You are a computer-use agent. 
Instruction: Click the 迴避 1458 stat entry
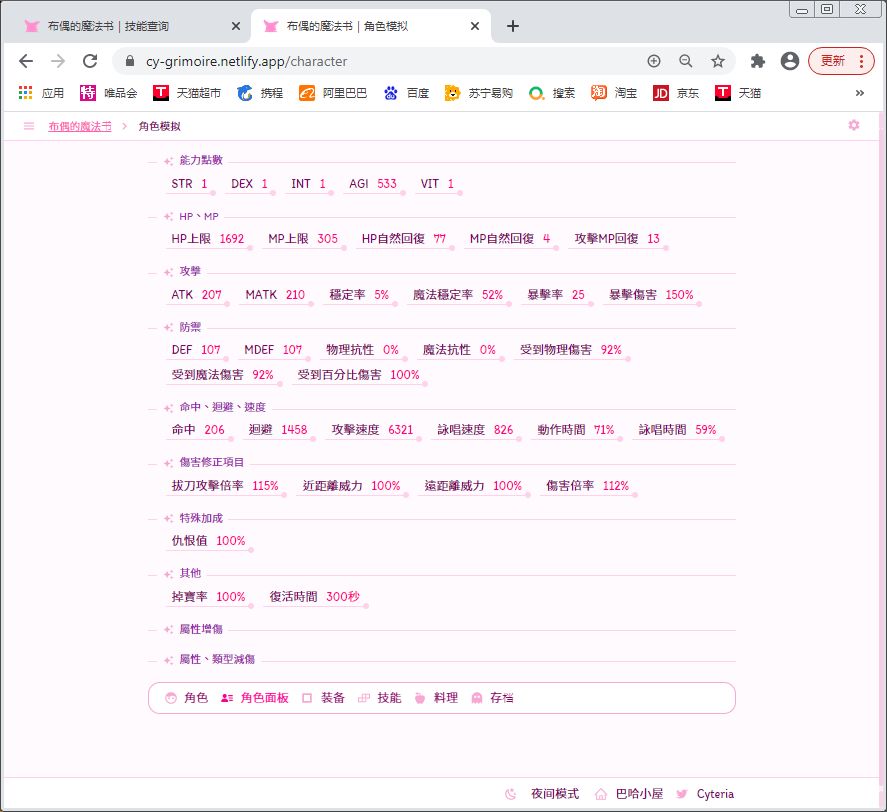point(278,430)
